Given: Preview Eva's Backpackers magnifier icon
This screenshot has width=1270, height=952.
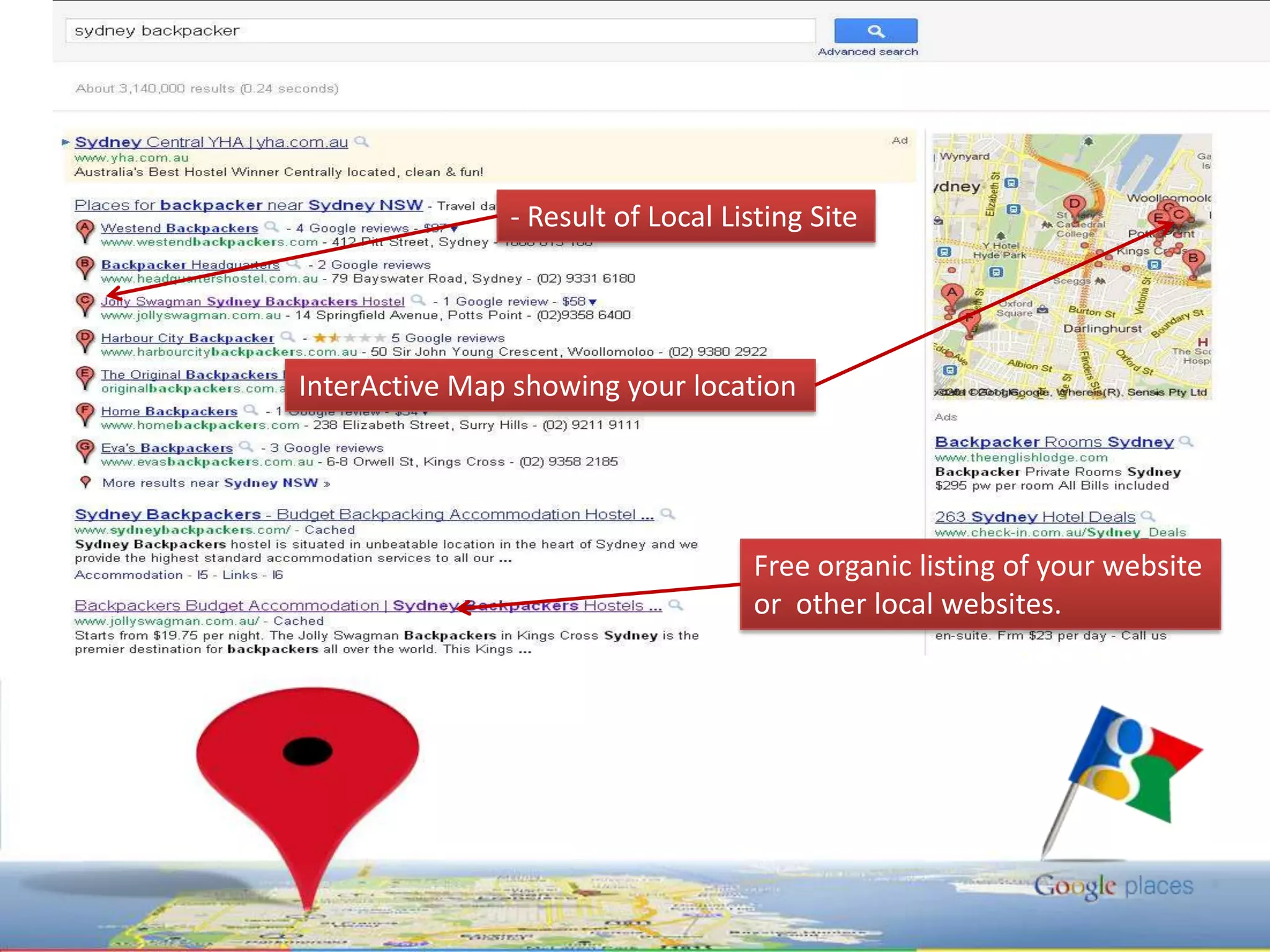Looking at the screenshot, I should point(247,447).
